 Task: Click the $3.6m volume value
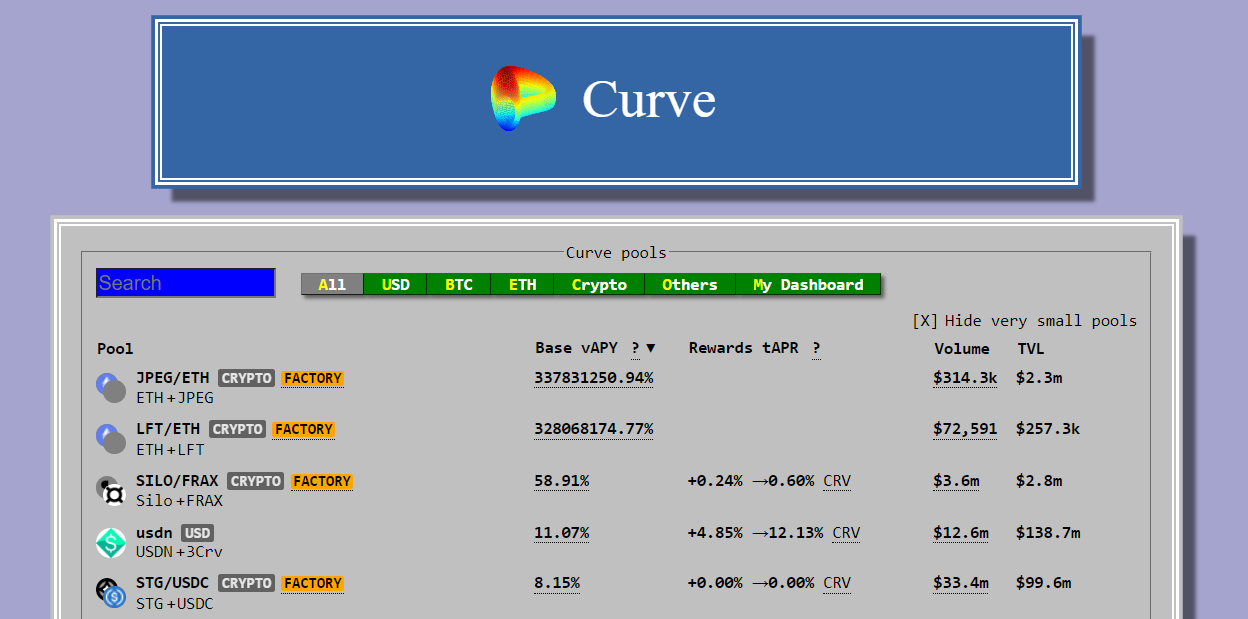(956, 481)
